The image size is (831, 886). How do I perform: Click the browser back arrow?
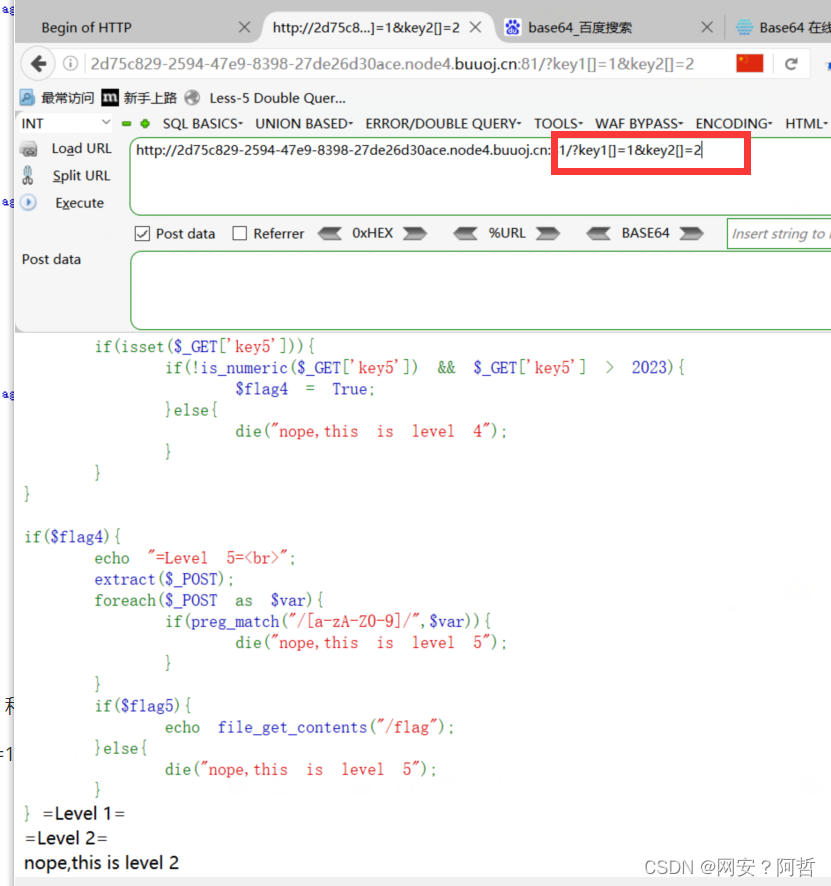(37, 62)
